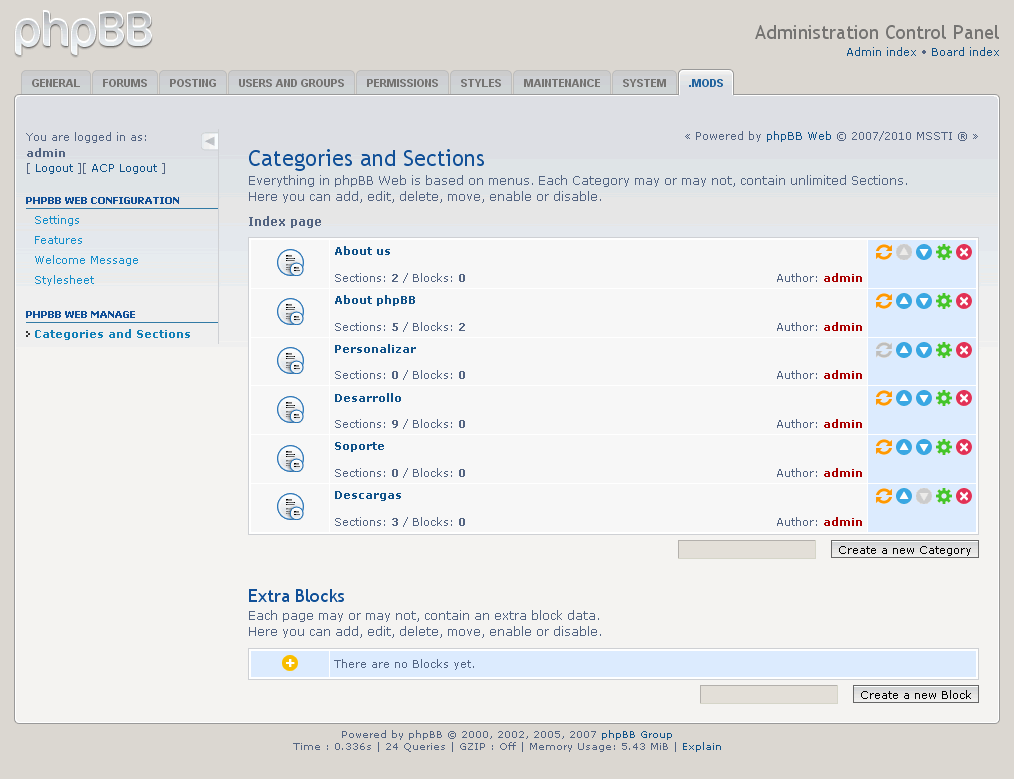Open Stylesheet in the sidebar
The height and width of the screenshot is (779, 1014).
click(x=64, y=281)
